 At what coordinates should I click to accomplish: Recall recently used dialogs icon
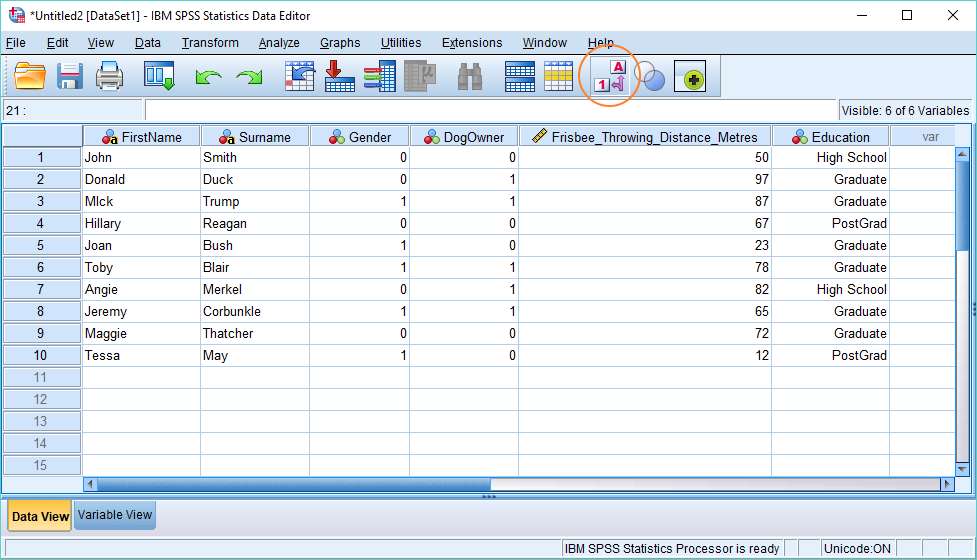pyautogui.click(x=160, y=76)
